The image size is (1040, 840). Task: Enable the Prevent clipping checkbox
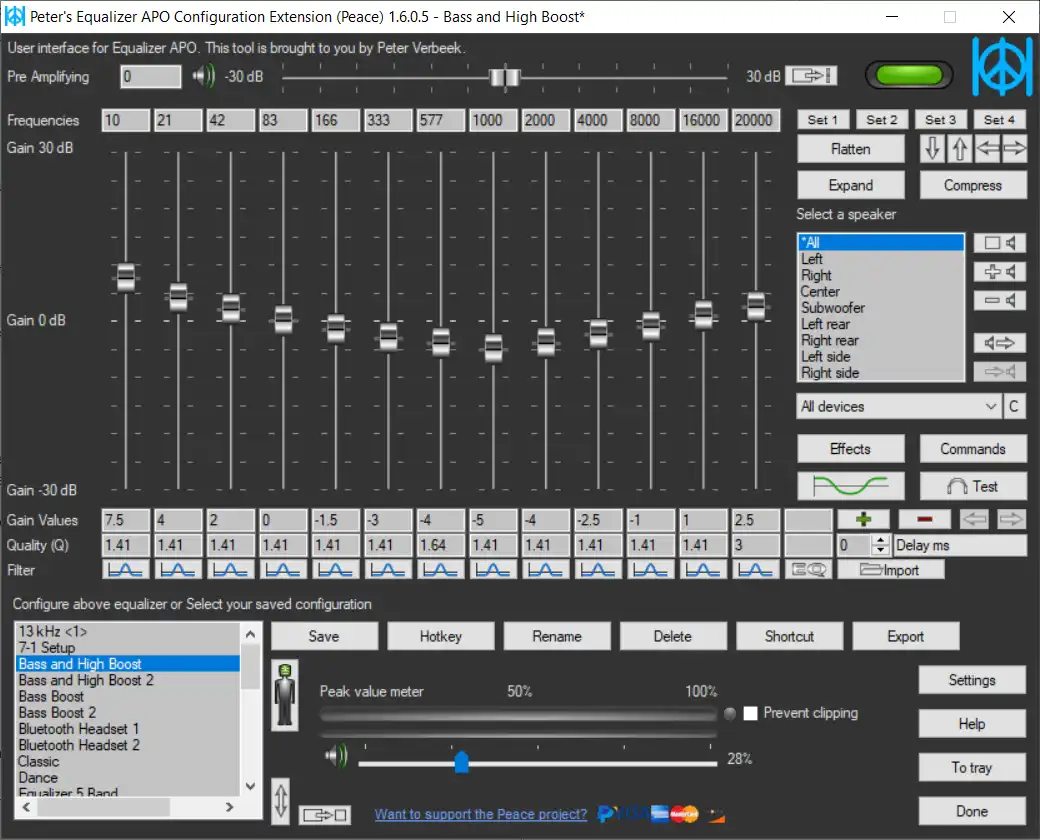(750, 713)
